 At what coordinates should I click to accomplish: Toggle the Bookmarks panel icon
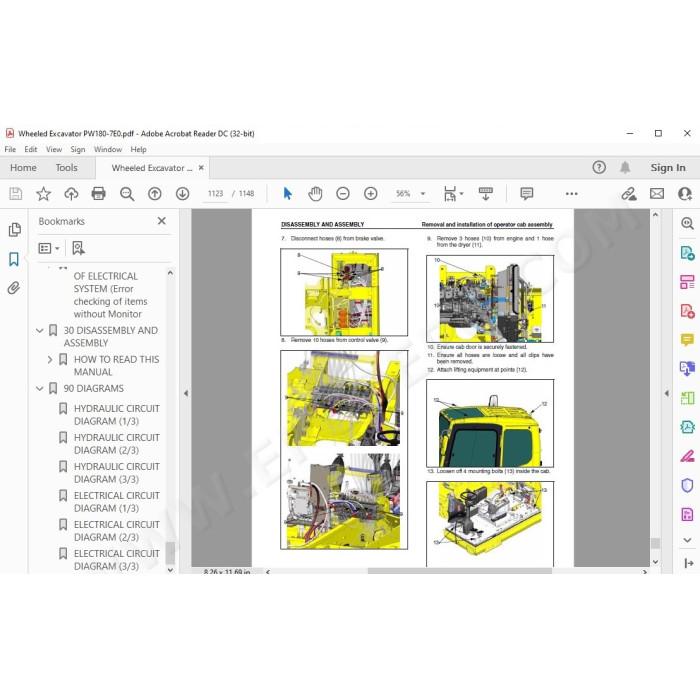point(14,259)
